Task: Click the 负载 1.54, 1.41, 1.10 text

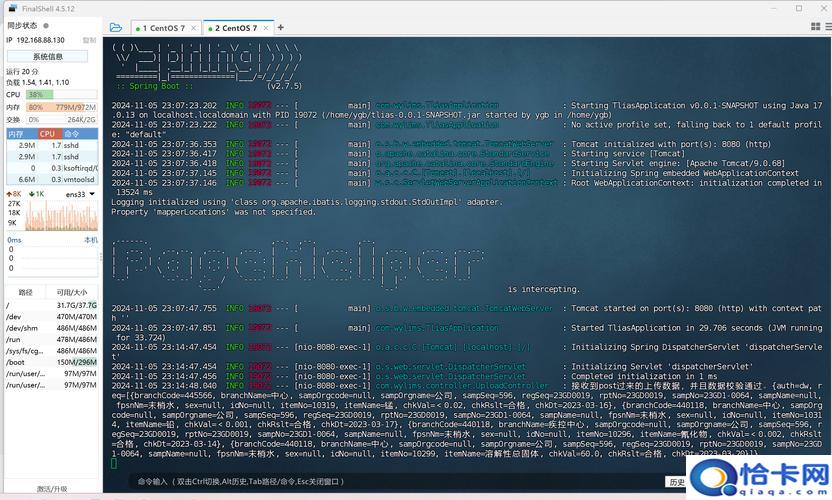Action: pyautogui.click(x=38, y=82)
